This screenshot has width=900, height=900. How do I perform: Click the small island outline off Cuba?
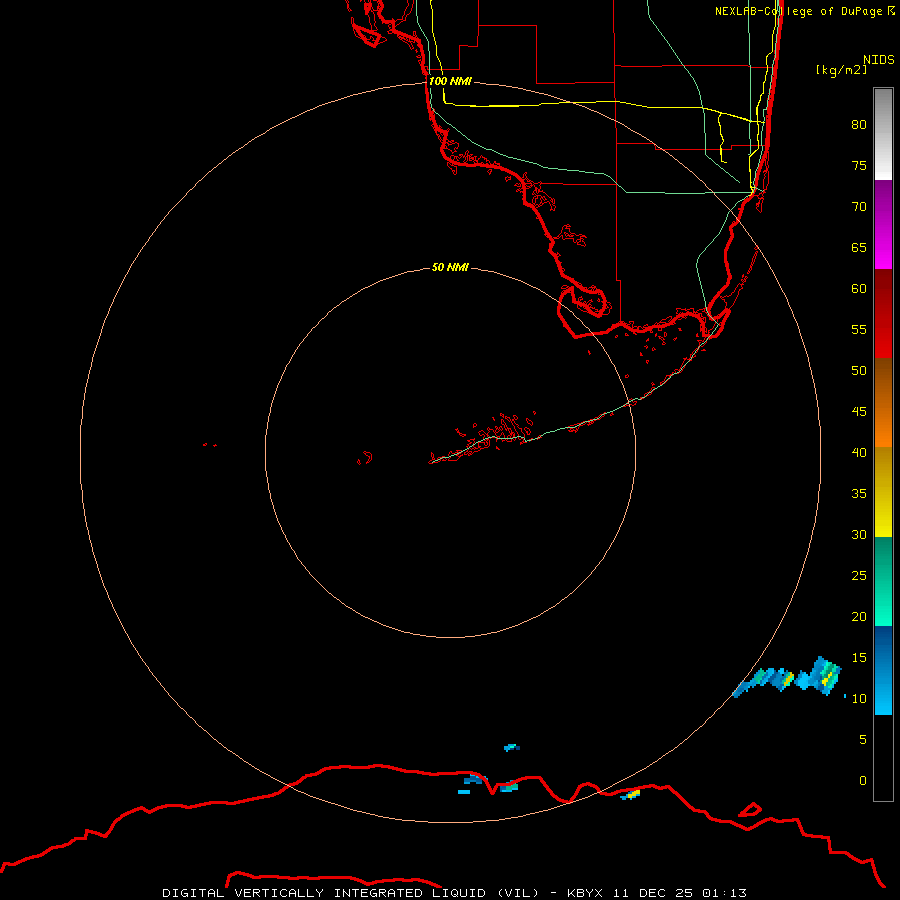pyautogui.click(x=750, y=810)
